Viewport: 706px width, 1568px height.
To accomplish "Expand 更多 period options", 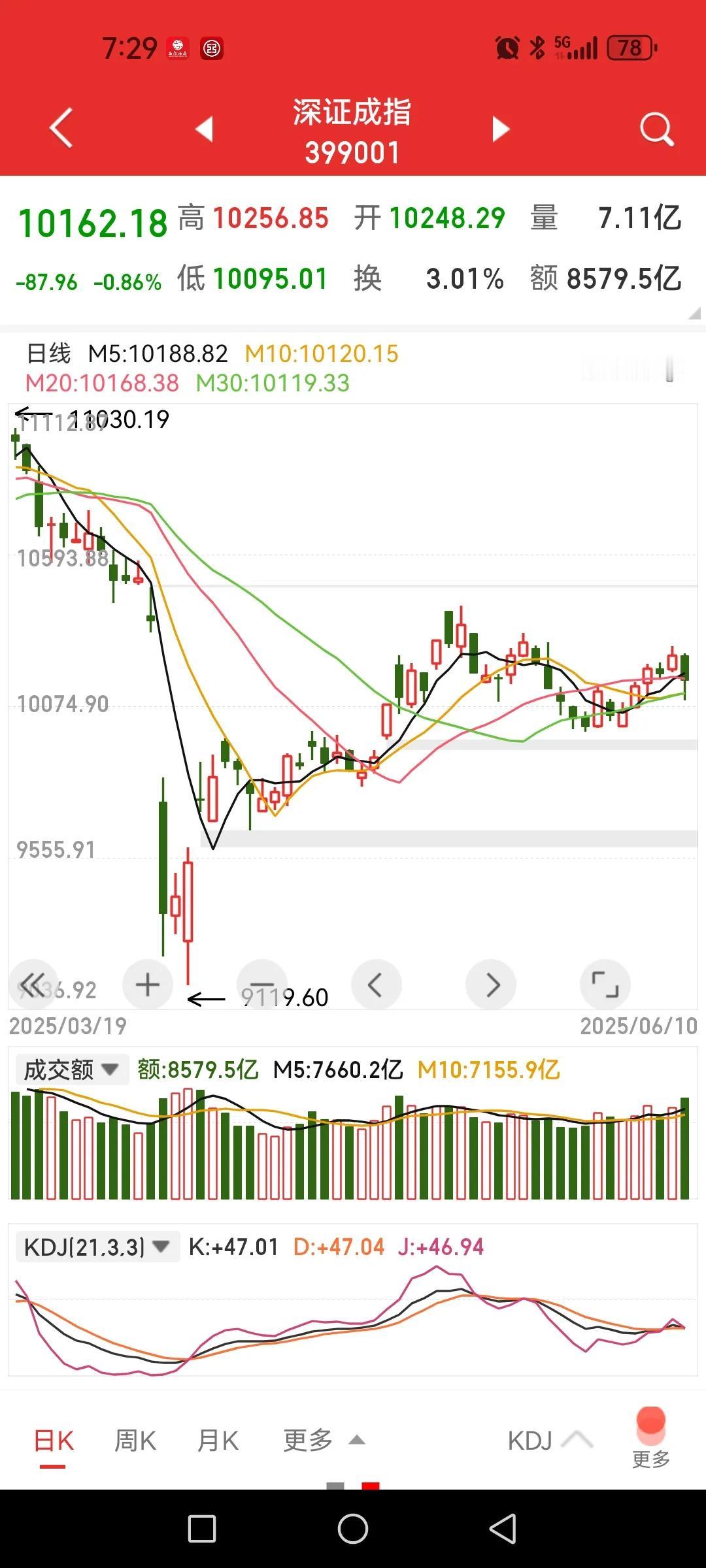I will (x=324, y=1440).
